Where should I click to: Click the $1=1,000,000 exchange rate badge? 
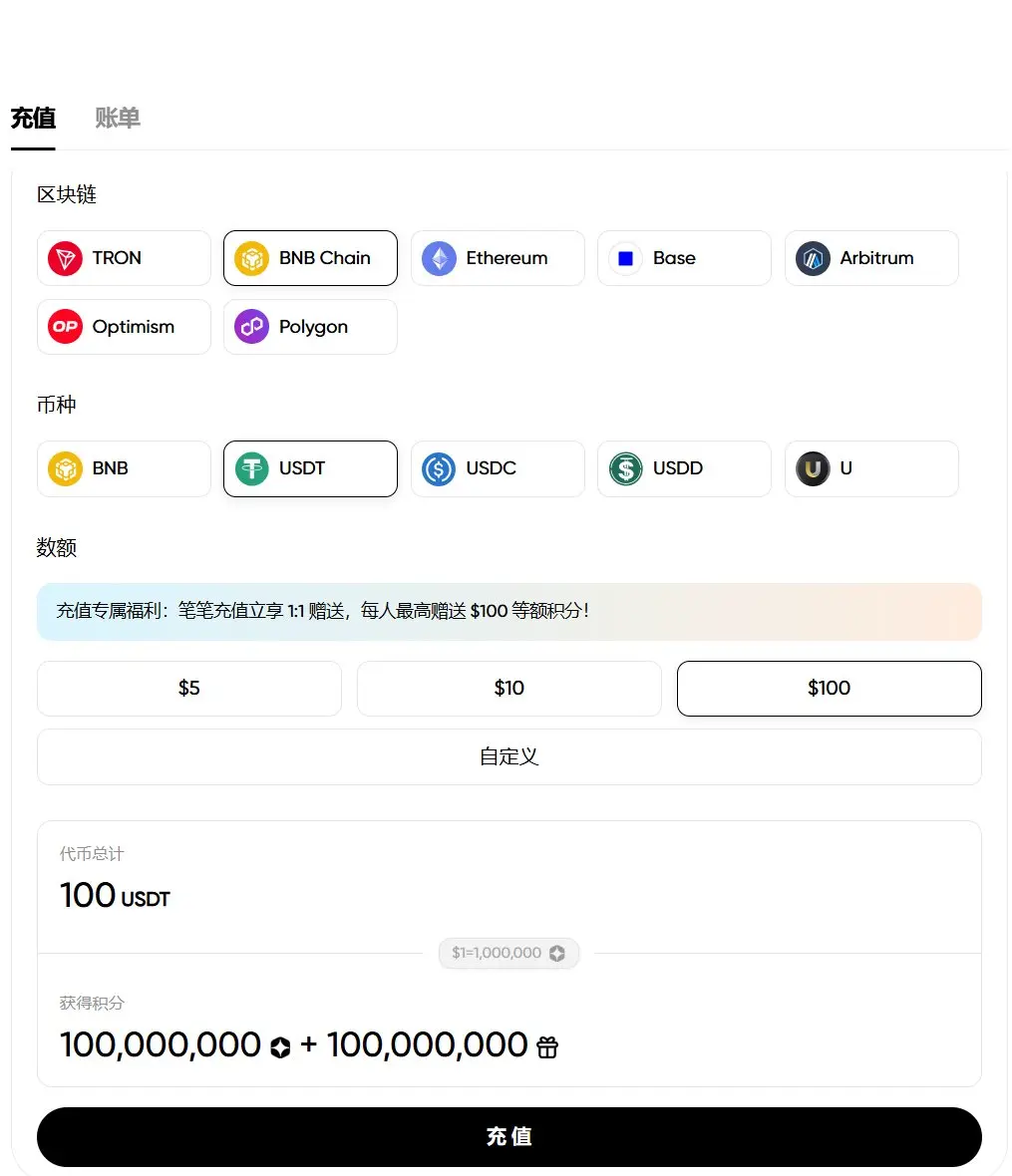pos(508,953)
